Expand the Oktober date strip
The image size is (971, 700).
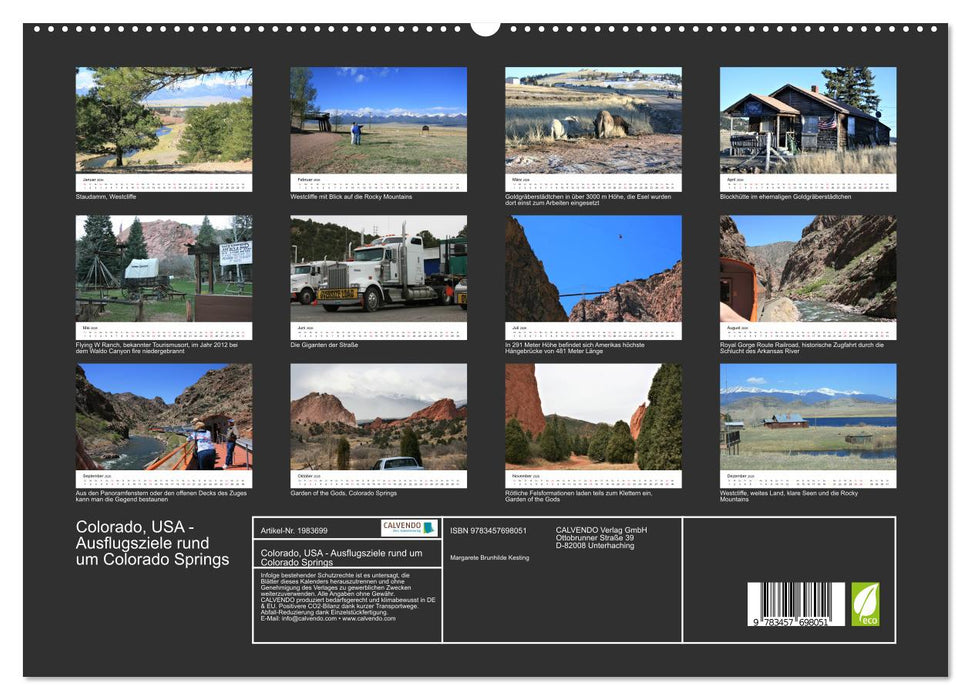click(x=378, y=478)
